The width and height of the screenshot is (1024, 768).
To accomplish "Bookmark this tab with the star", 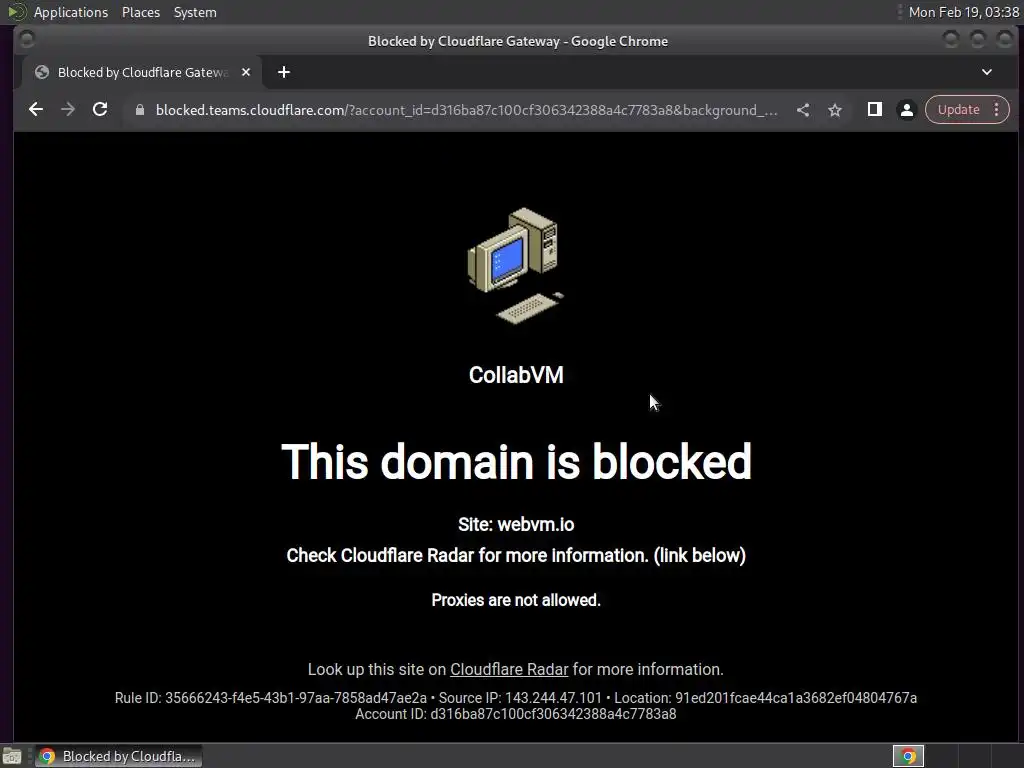I will 835,110.
